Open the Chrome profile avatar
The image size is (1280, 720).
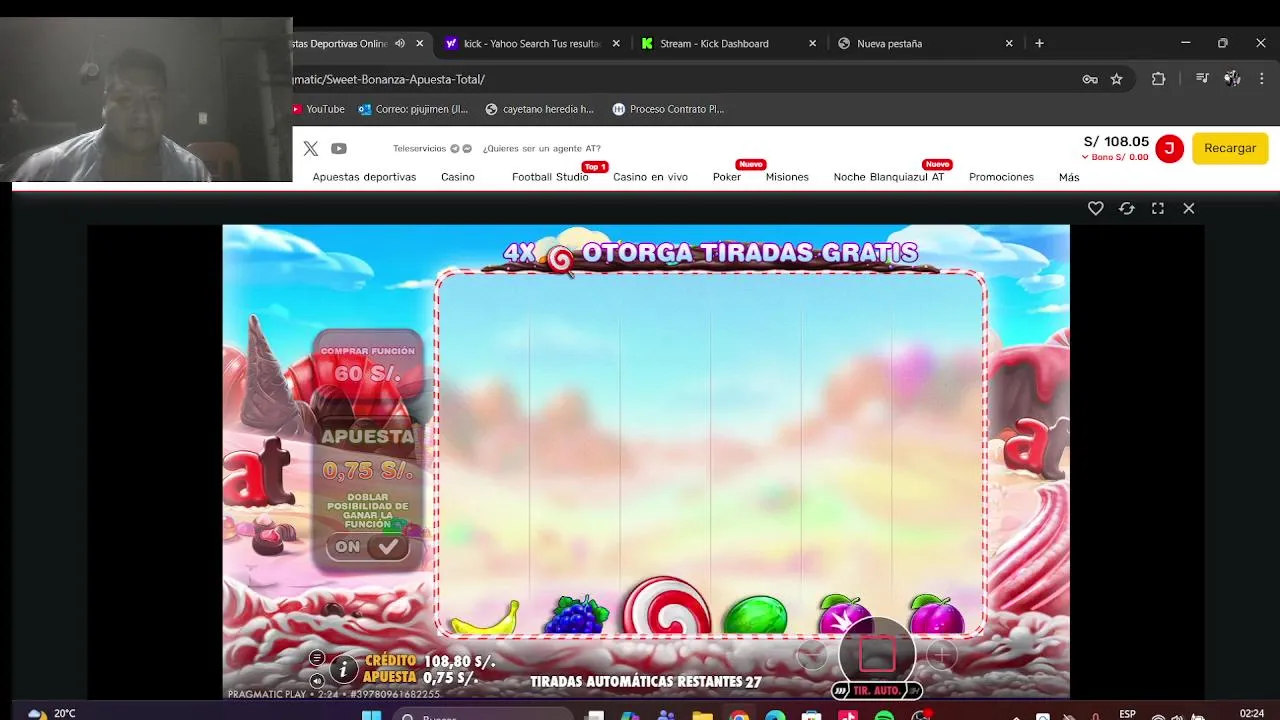1232,78
